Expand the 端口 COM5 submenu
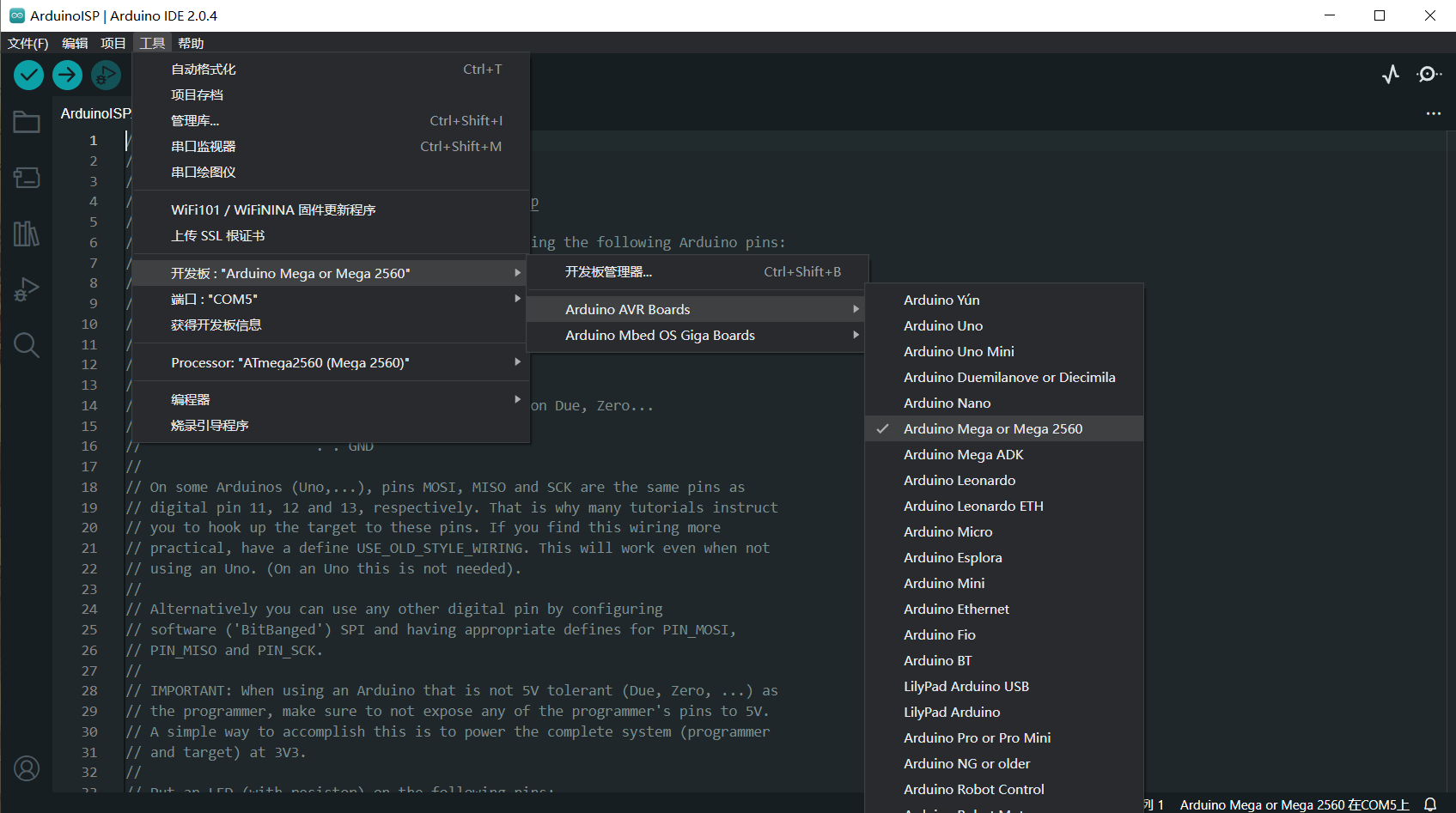 (x=331, y=299)
